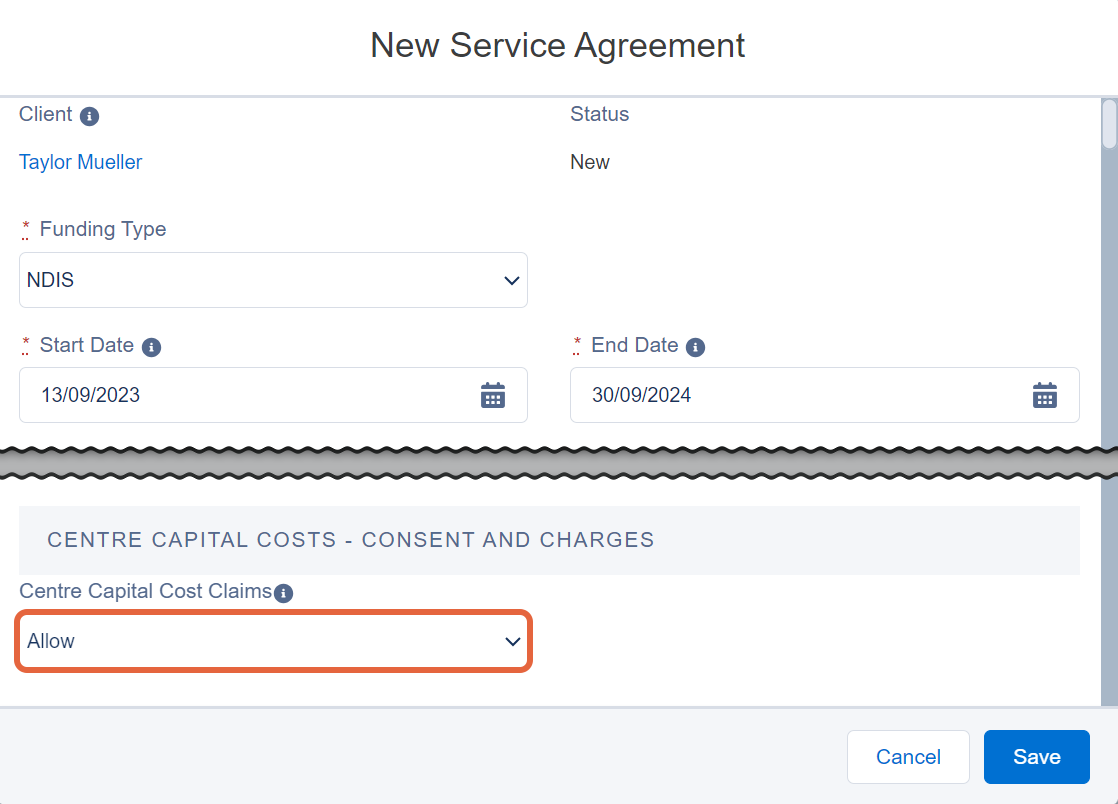
Task: Open Taylor Mueller client record link
Action: tap(81, 162)
